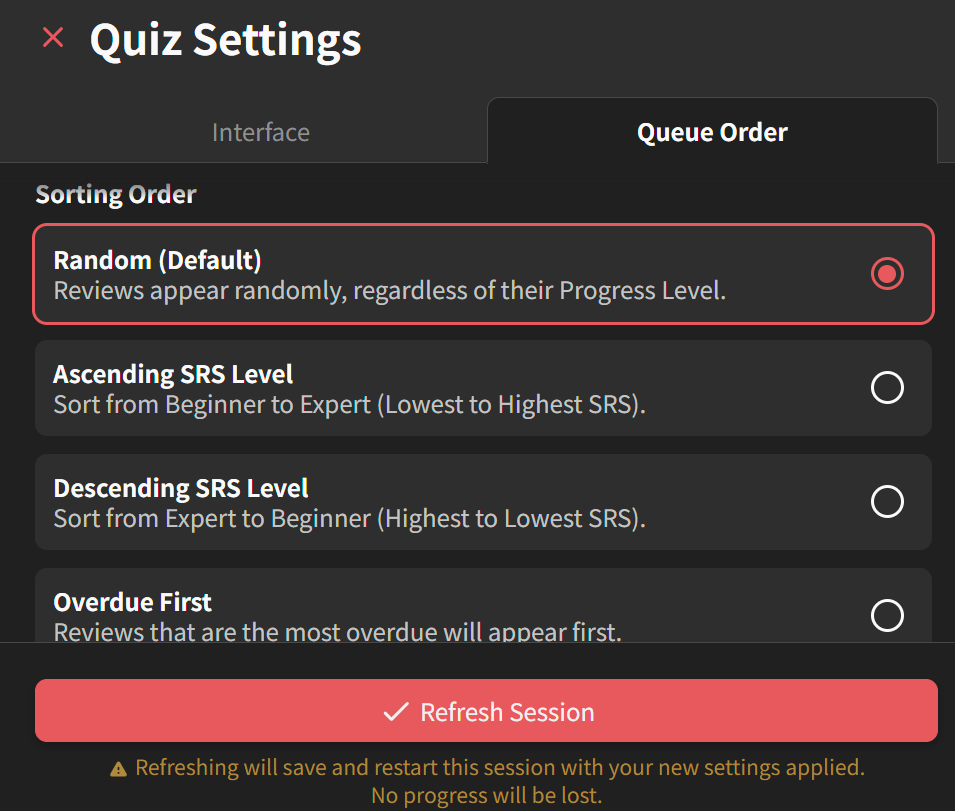Click the warning triangle icon
The image size is (955, 811).
(x=118, y=769)
